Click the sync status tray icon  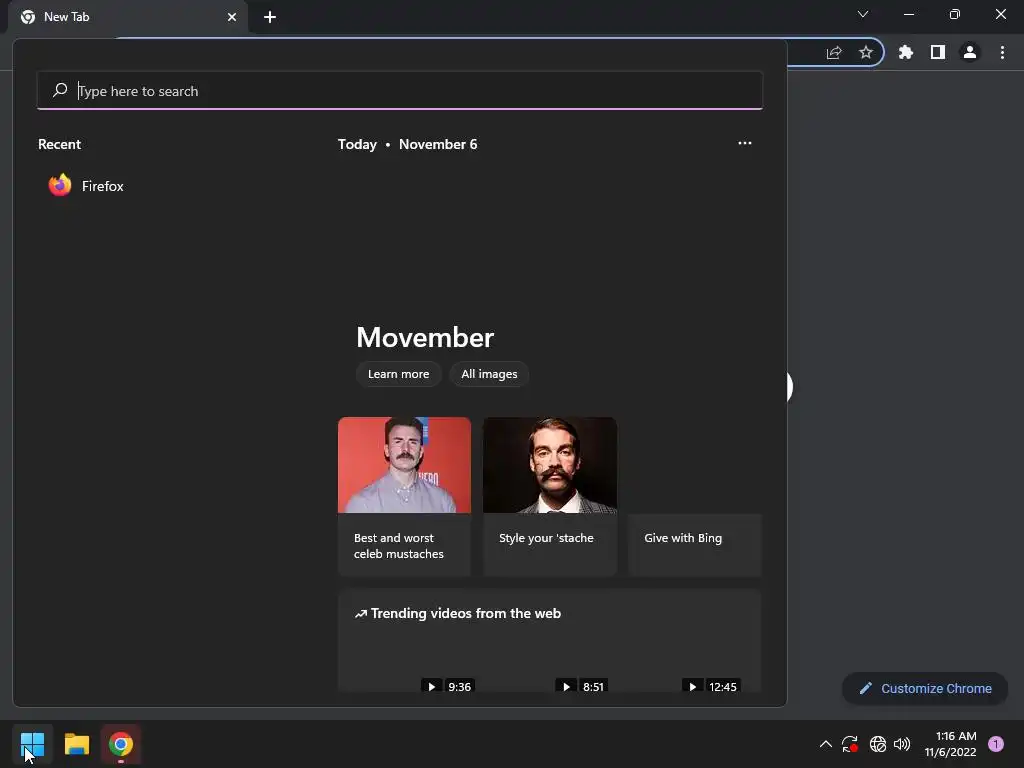(850, 744)
